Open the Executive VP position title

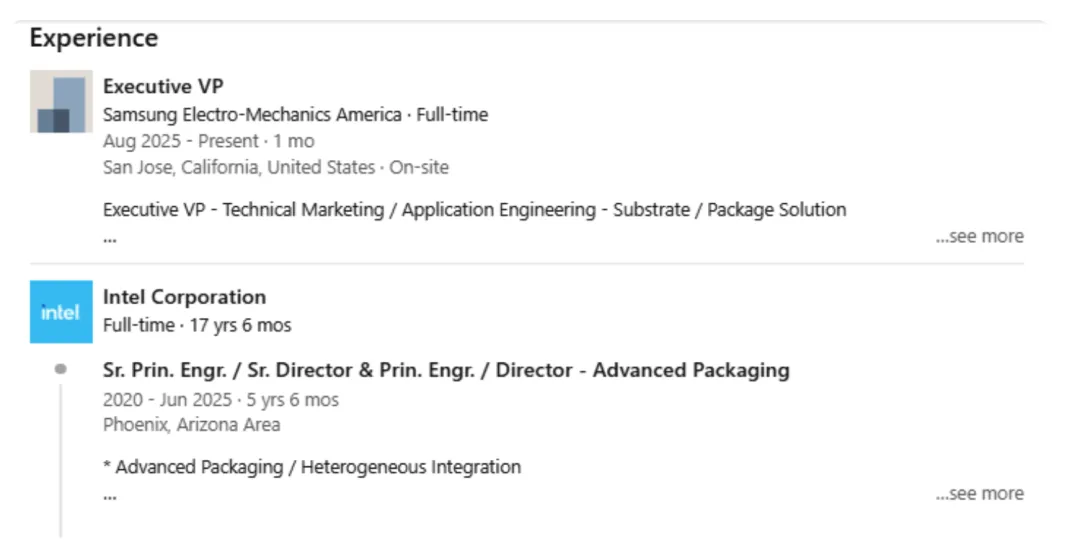point(163,87)
